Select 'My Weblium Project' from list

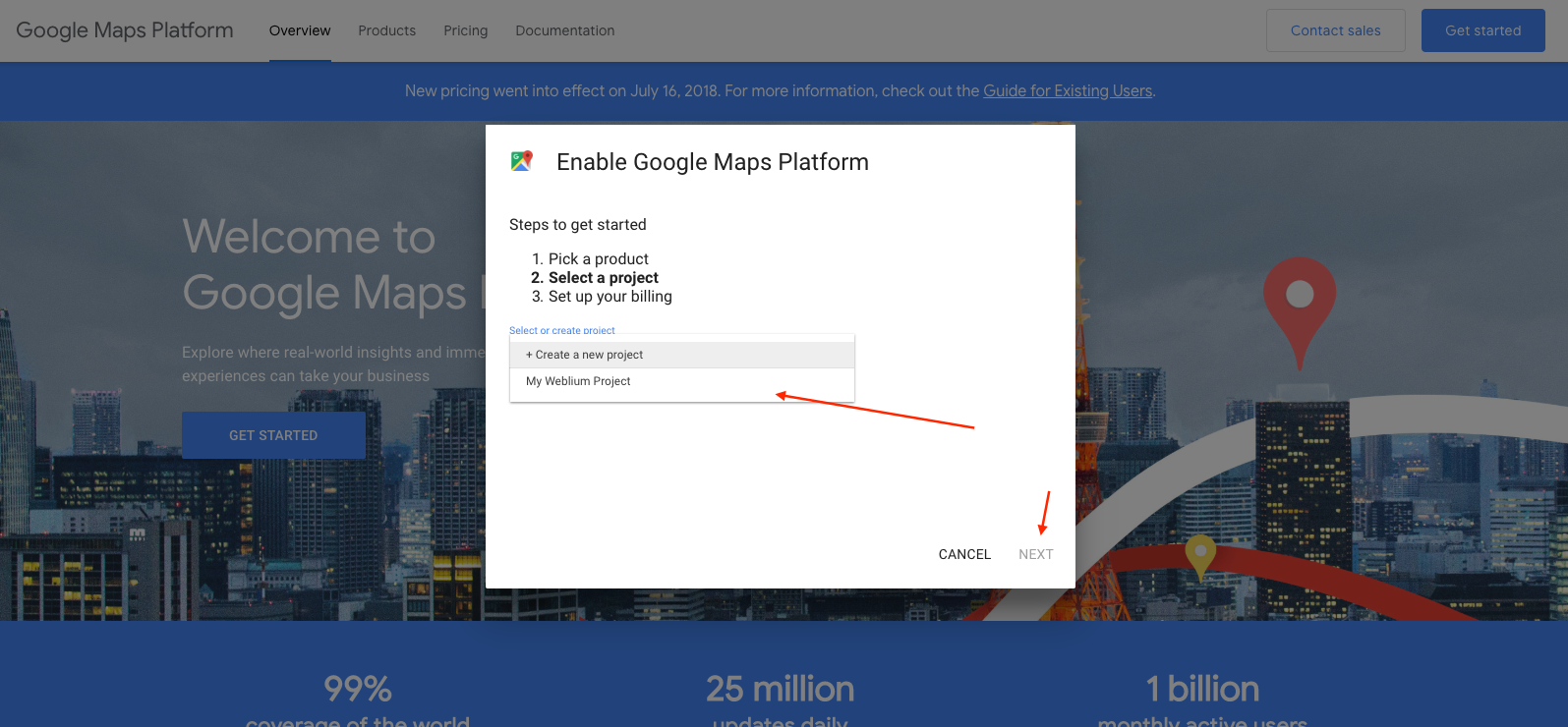click(x=682, y=381)
